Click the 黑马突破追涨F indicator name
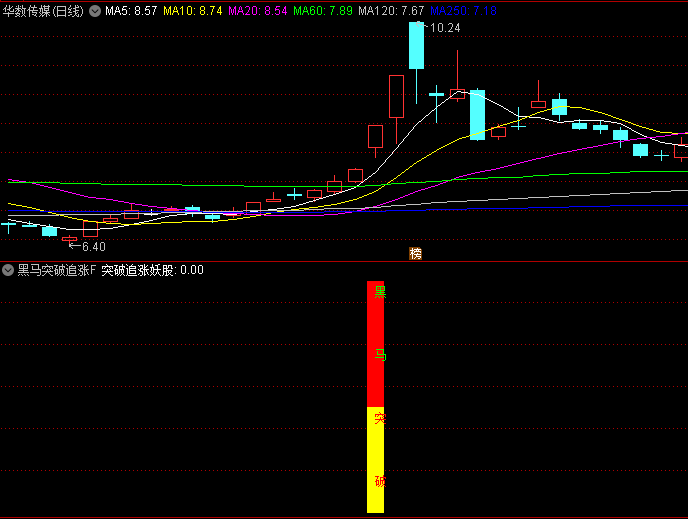The height and width of the screenshot is (519, 688). pos(56,270)
